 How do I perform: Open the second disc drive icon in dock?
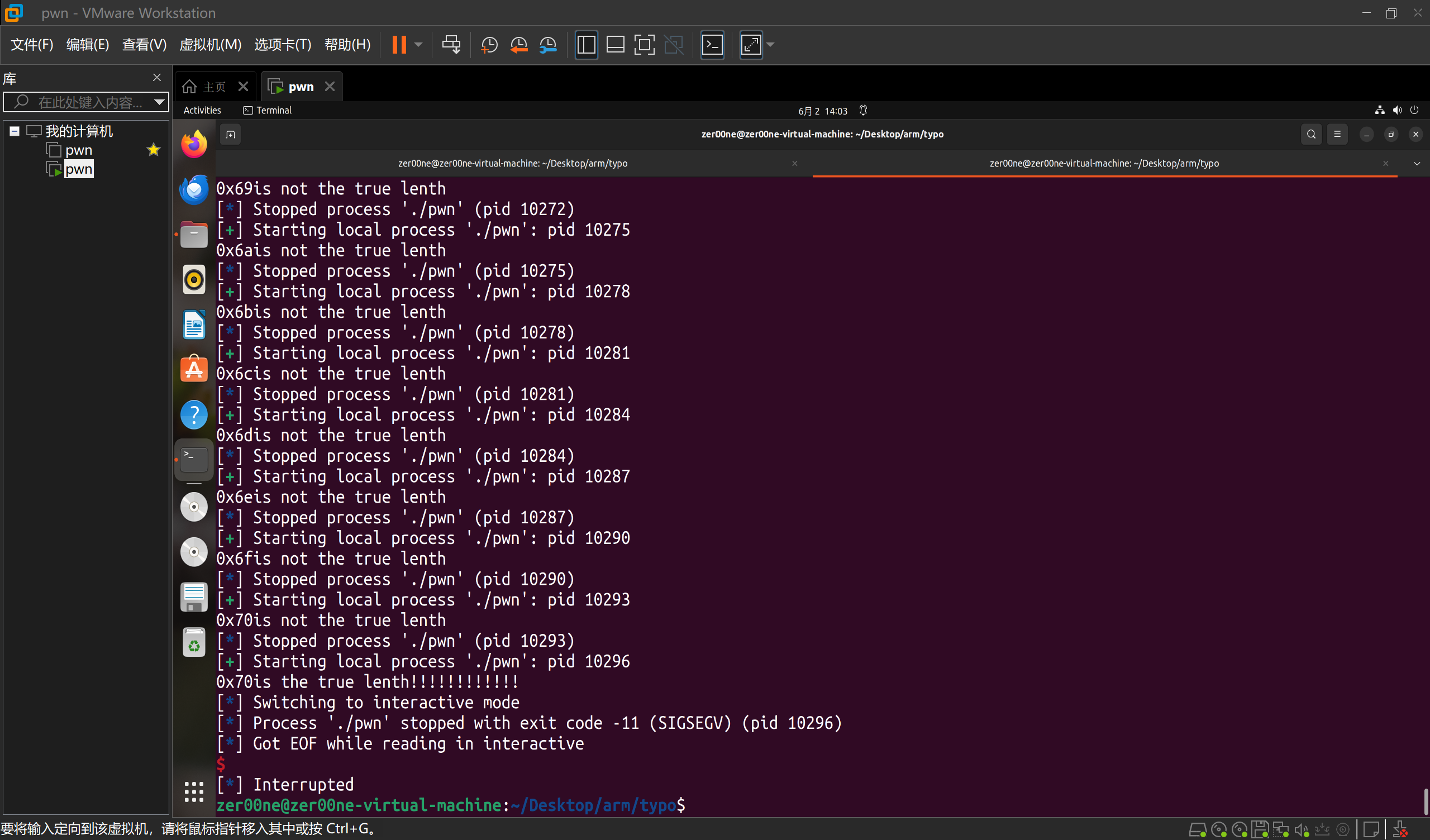click(x=194, y=552)
